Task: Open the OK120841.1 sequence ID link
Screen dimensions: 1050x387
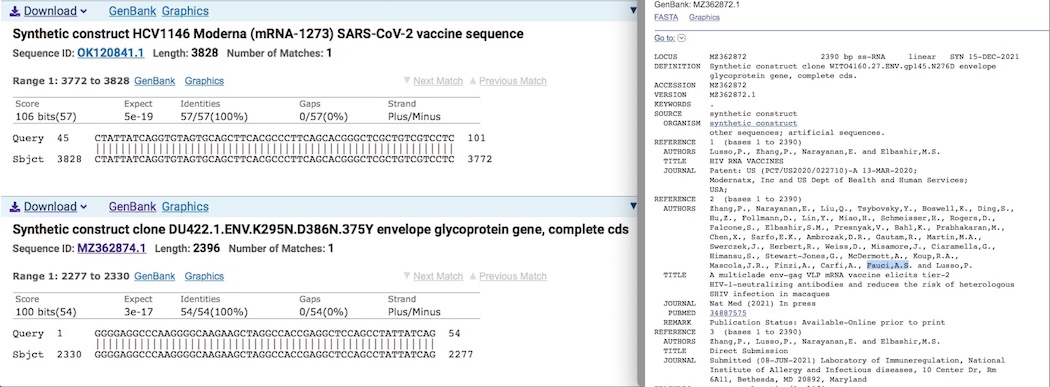Action: 110,53
